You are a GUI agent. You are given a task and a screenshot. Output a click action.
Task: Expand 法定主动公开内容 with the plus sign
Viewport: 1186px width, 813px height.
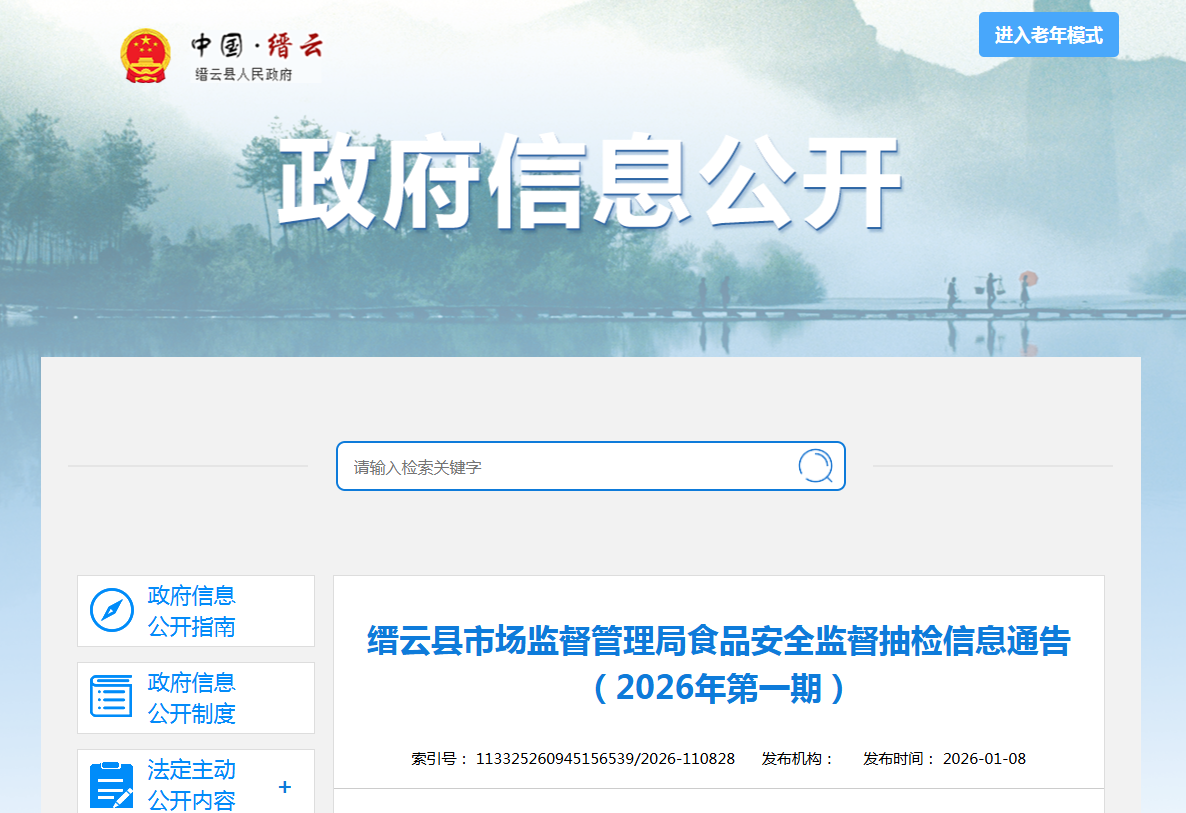[285, 787]
